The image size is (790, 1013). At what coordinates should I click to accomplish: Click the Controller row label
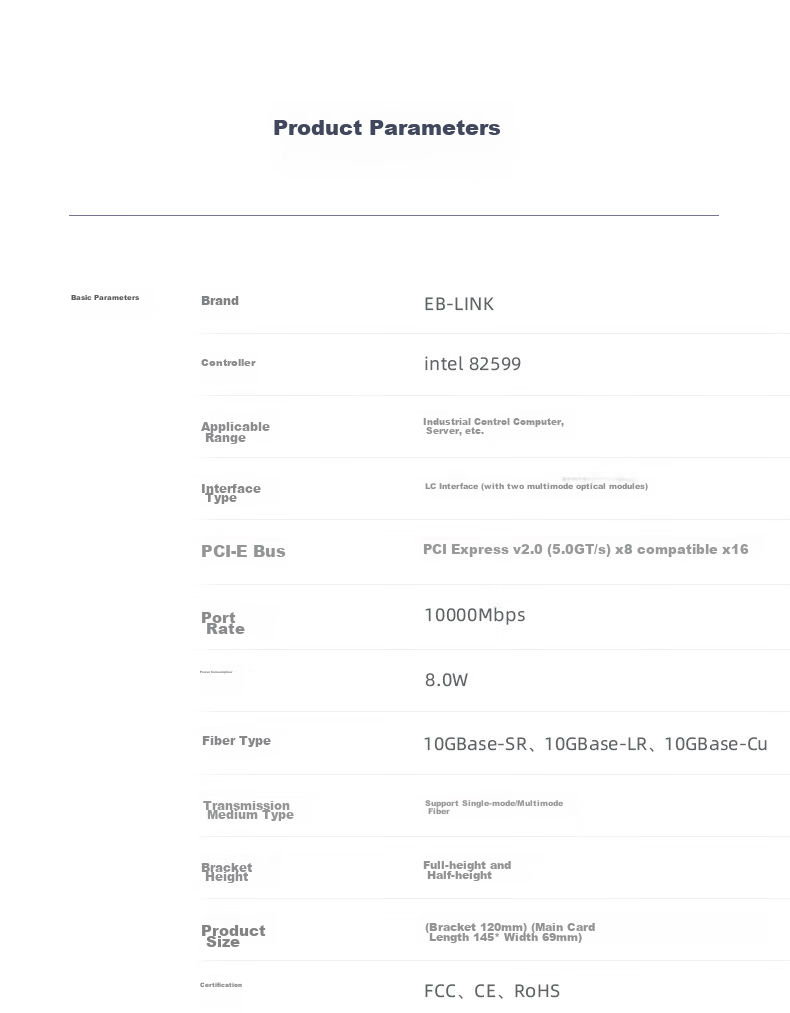(x=228, y=362)
